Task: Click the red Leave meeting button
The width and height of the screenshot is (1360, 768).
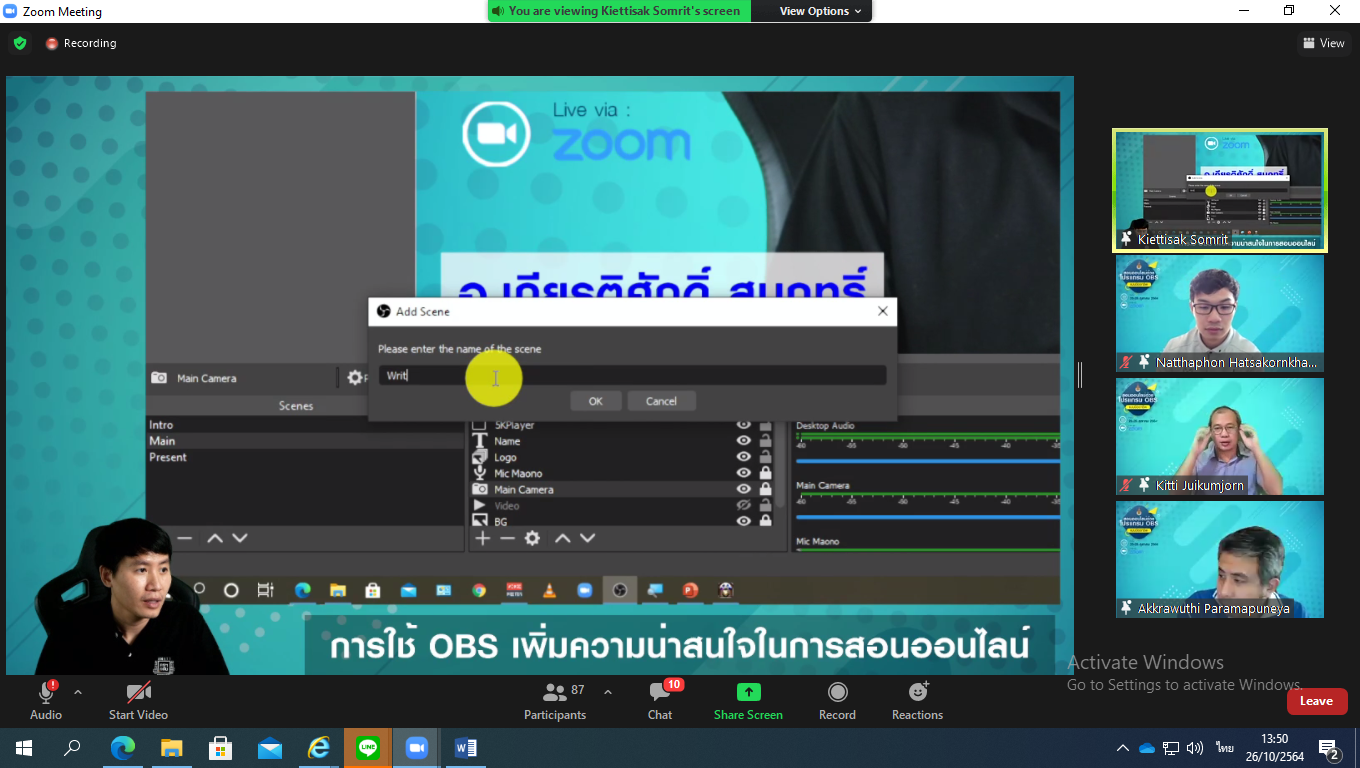Action: point(1317,701)
